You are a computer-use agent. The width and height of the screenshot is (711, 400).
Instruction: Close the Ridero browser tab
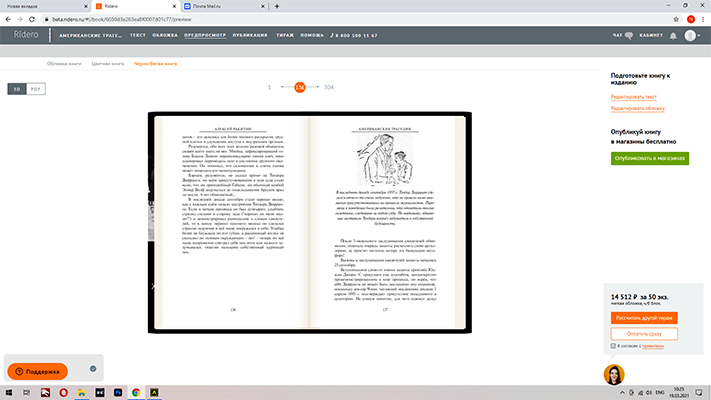coord(175,6)
